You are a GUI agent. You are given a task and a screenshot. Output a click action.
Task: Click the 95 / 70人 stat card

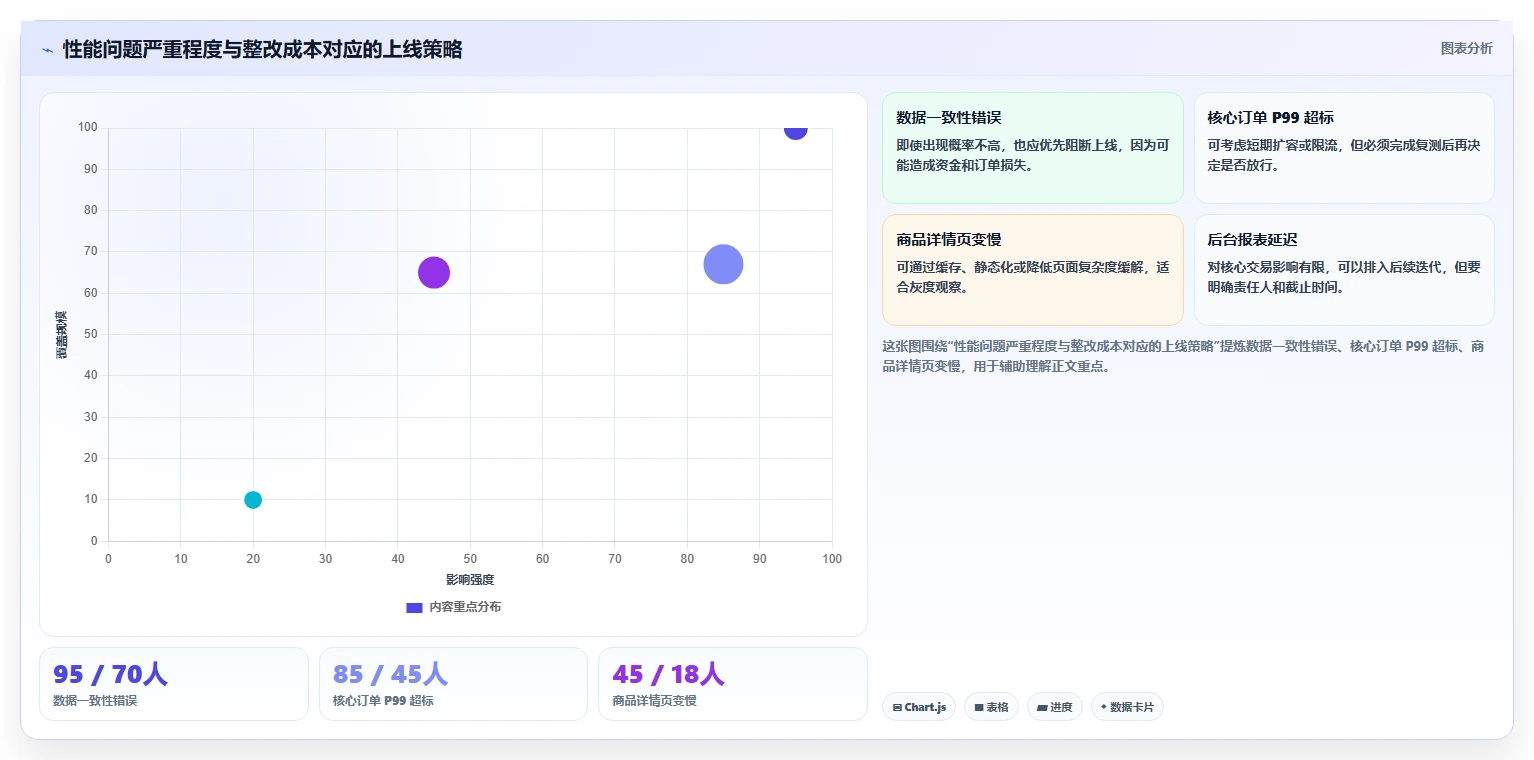point(174,684)
